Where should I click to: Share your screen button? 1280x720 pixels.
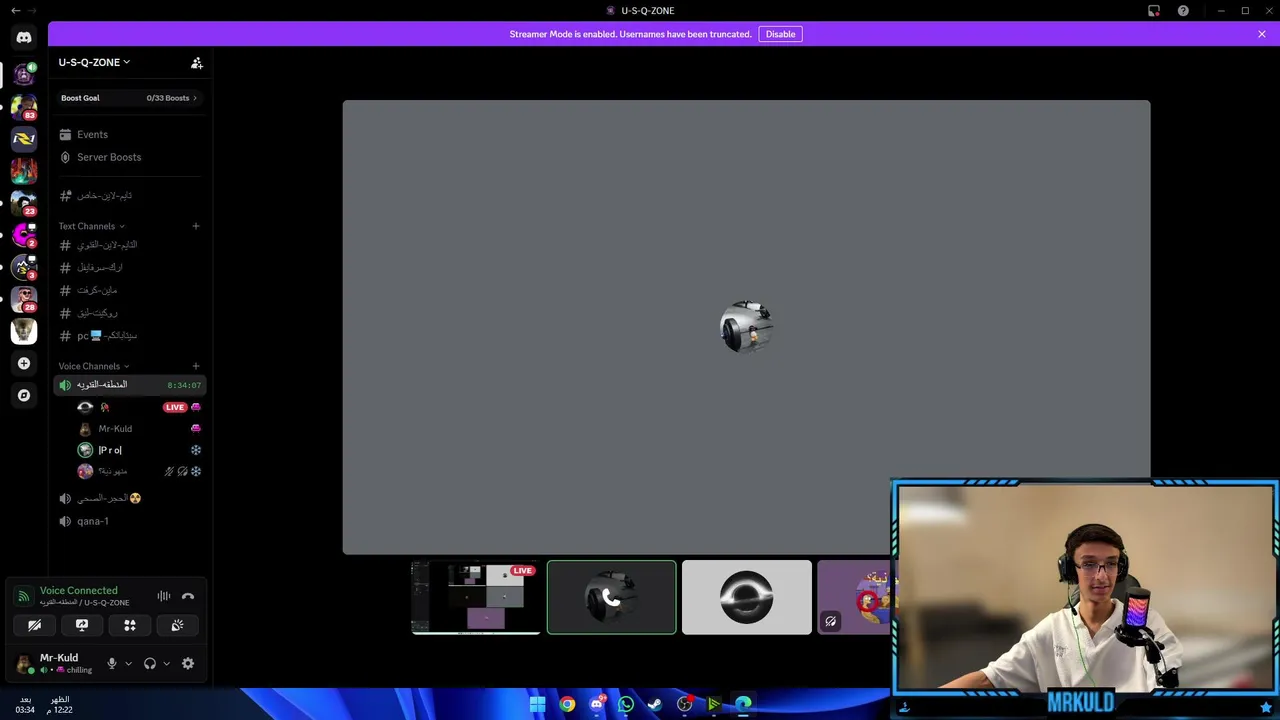click(x=82, y=625)
